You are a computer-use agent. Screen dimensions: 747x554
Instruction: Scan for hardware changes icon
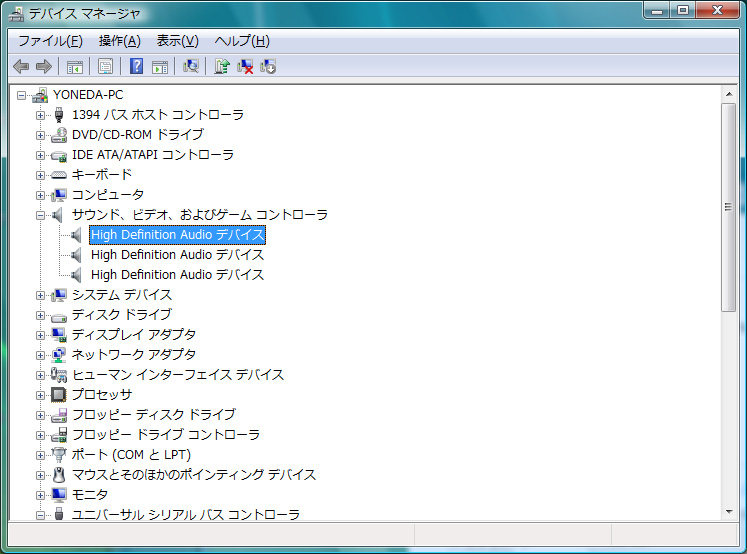pos(191,66)
